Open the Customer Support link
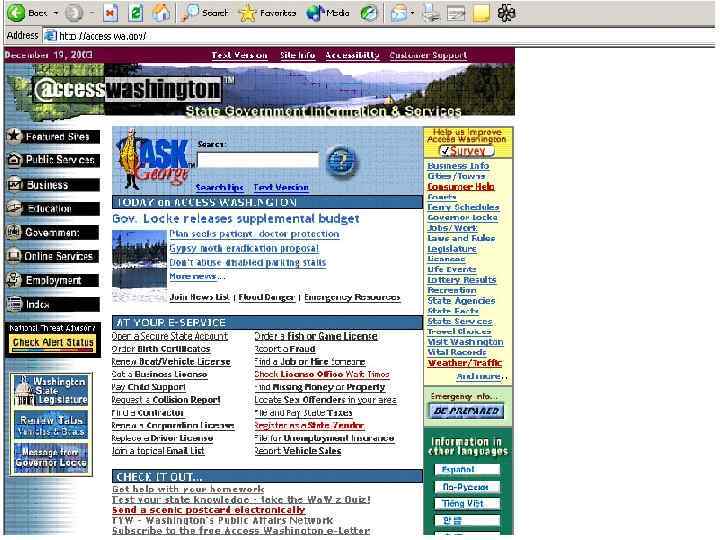 pos(428,55)
